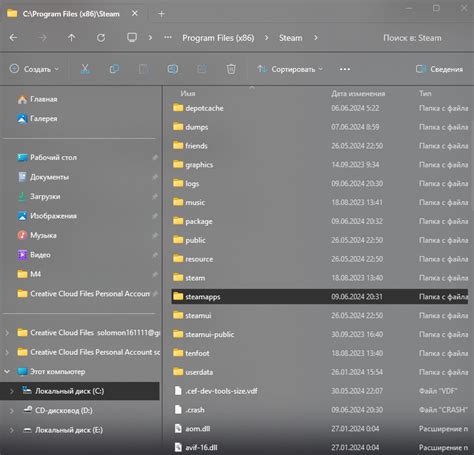Image resolution: width=474 pixels, height=455 pixels.
Task: Select the tenfoot folder icon
Action: pyautogui.click(x=178, y=353)
